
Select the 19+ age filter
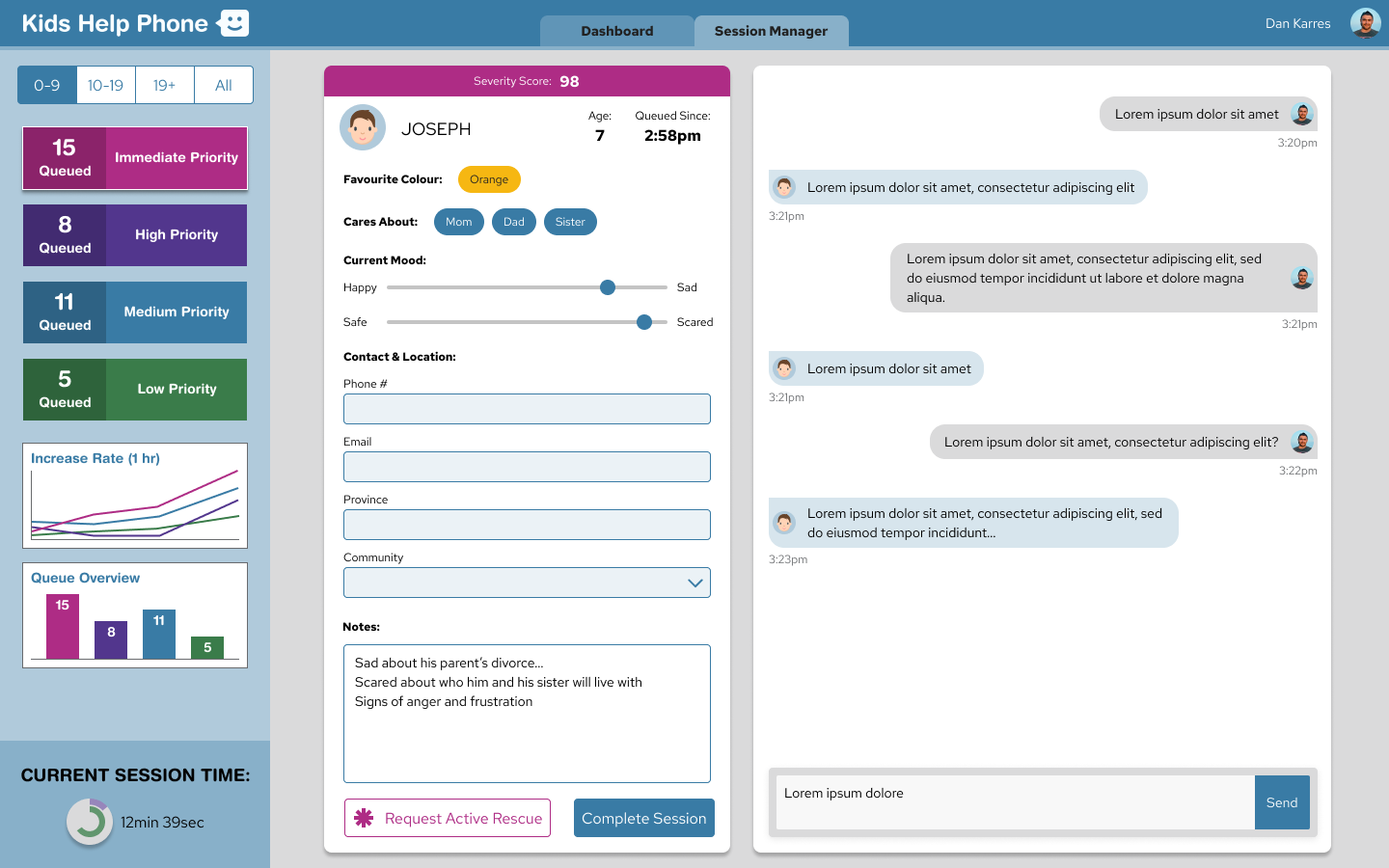(165, 85)
